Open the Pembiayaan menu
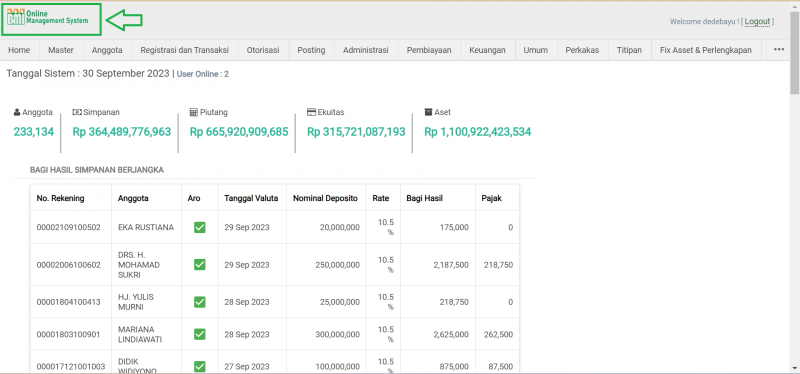 pyautogui.click(x=429, y=50)
